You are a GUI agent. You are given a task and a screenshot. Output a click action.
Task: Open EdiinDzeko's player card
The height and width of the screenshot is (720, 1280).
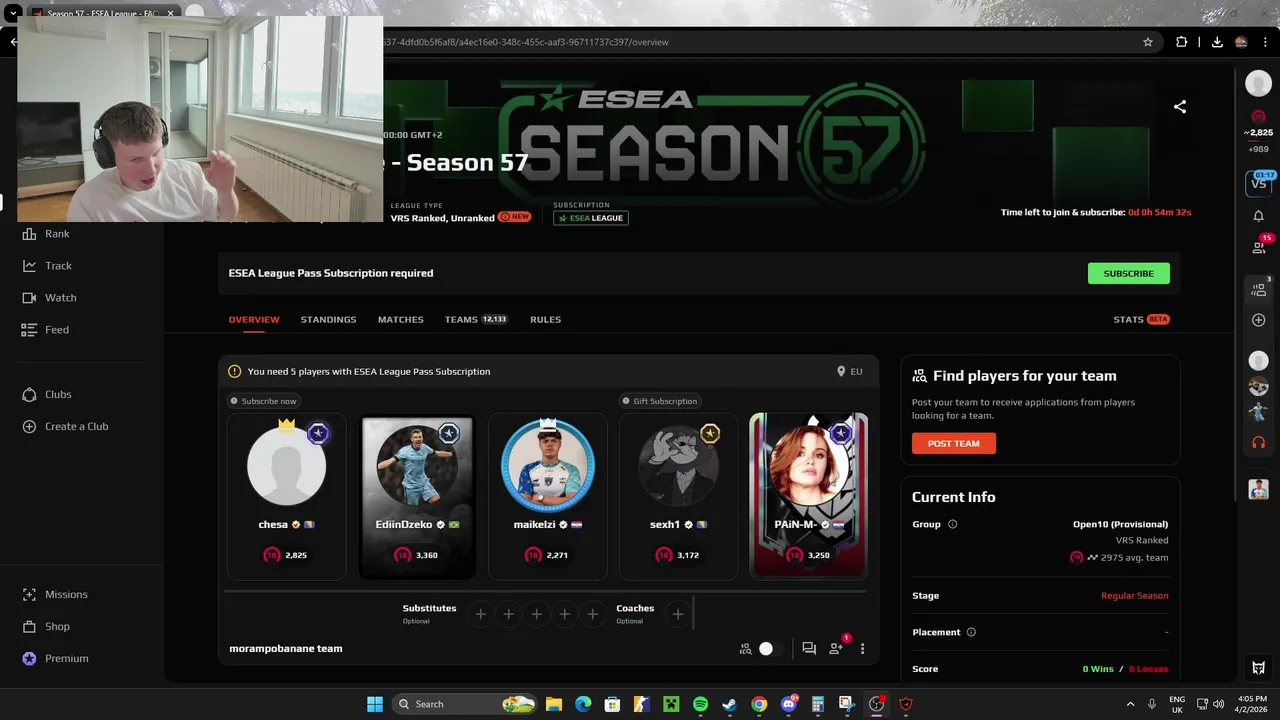(417, 496)
